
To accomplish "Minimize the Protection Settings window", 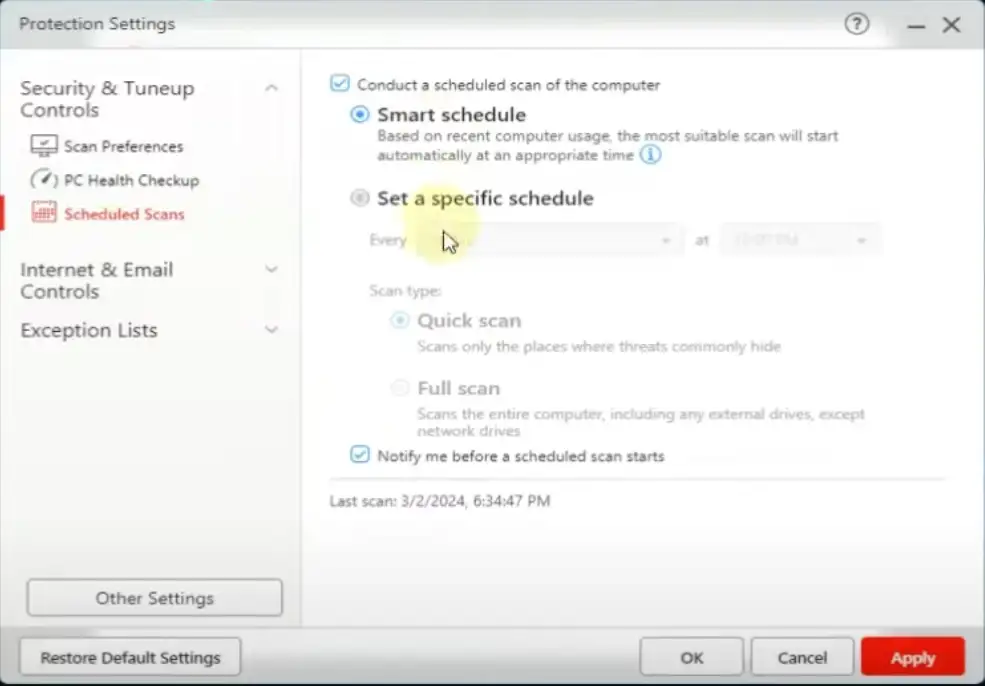I will coord(916,26).
